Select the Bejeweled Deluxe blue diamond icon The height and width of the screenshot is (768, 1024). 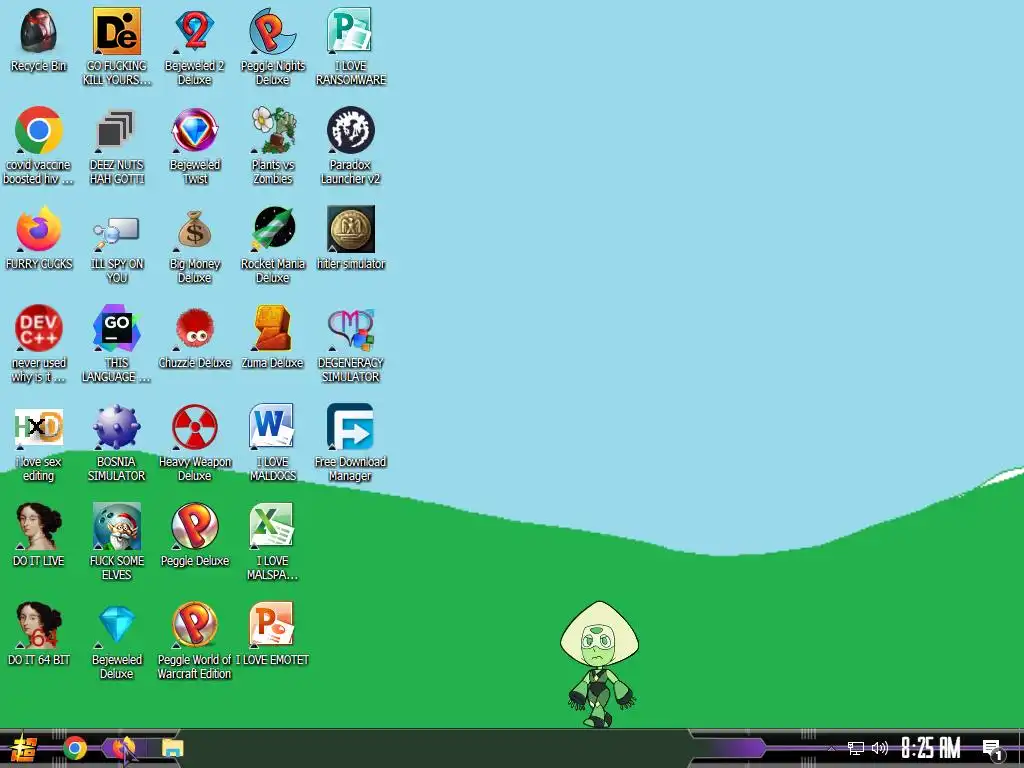click(116, 626)
